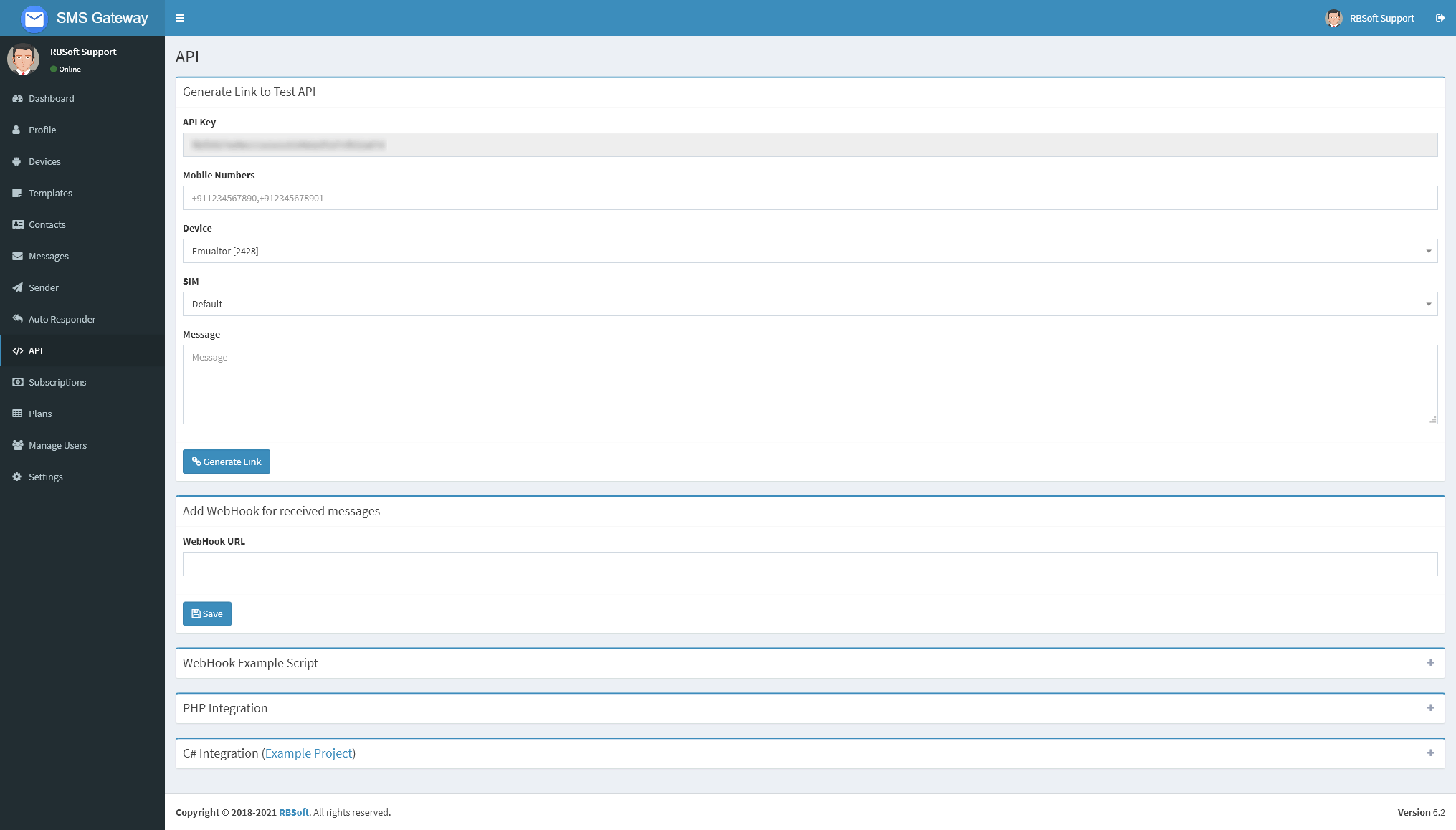Click Generate Link button
Viewport: 1456px width, 830px height.
pyautogui.click(x=226, y=461)
